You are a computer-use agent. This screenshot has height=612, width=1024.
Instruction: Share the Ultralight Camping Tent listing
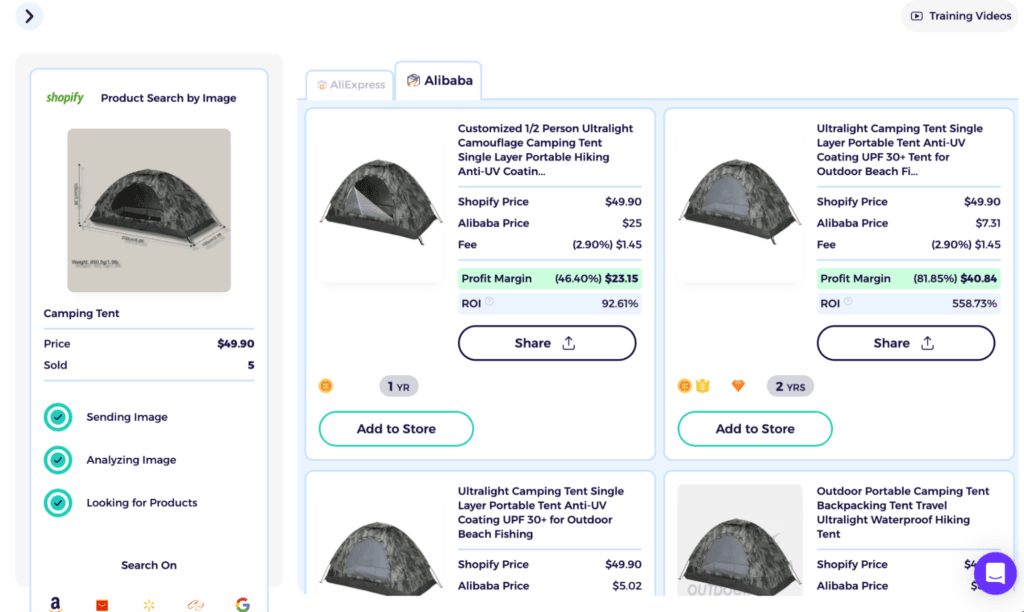[905, 343]
